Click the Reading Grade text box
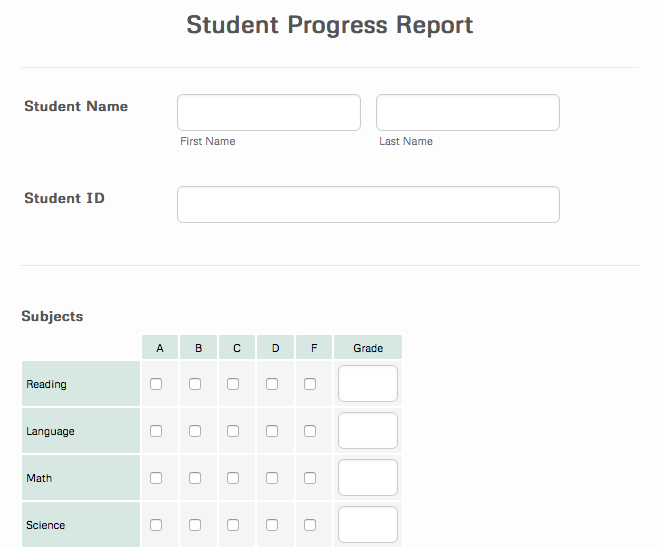Viewport: 662px width, 549px height. tap(368, 384)
